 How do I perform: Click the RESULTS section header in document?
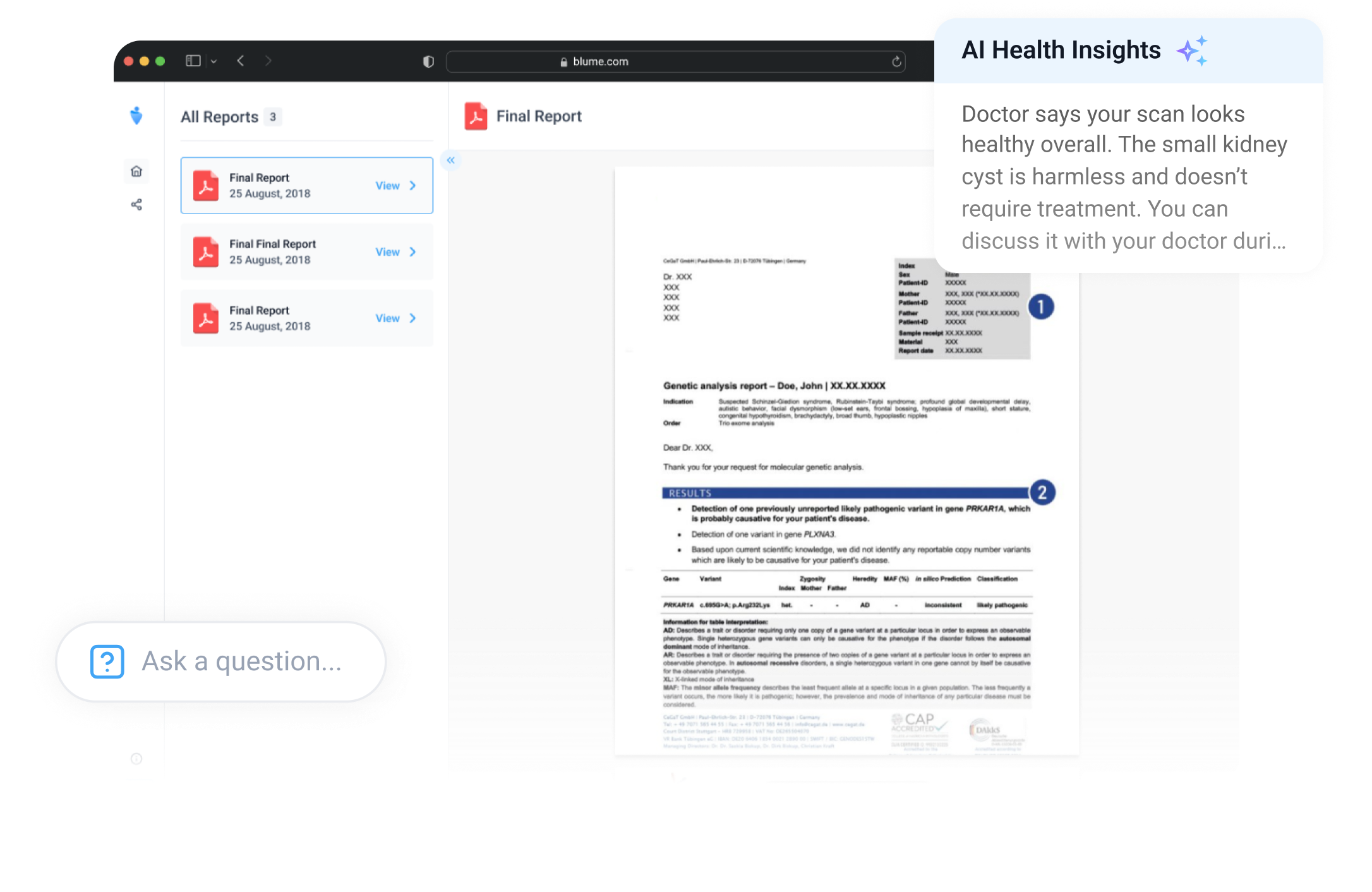pyautogui.click(x=846, y=493)
